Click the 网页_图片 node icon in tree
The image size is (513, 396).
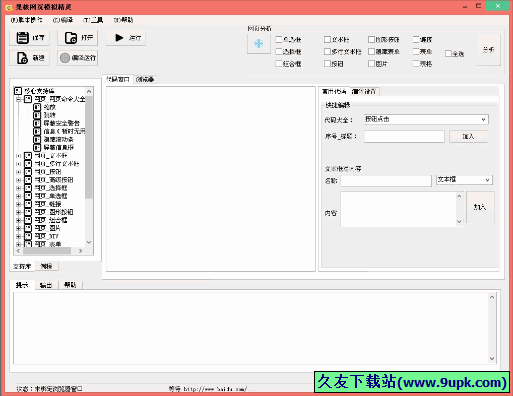28,228
